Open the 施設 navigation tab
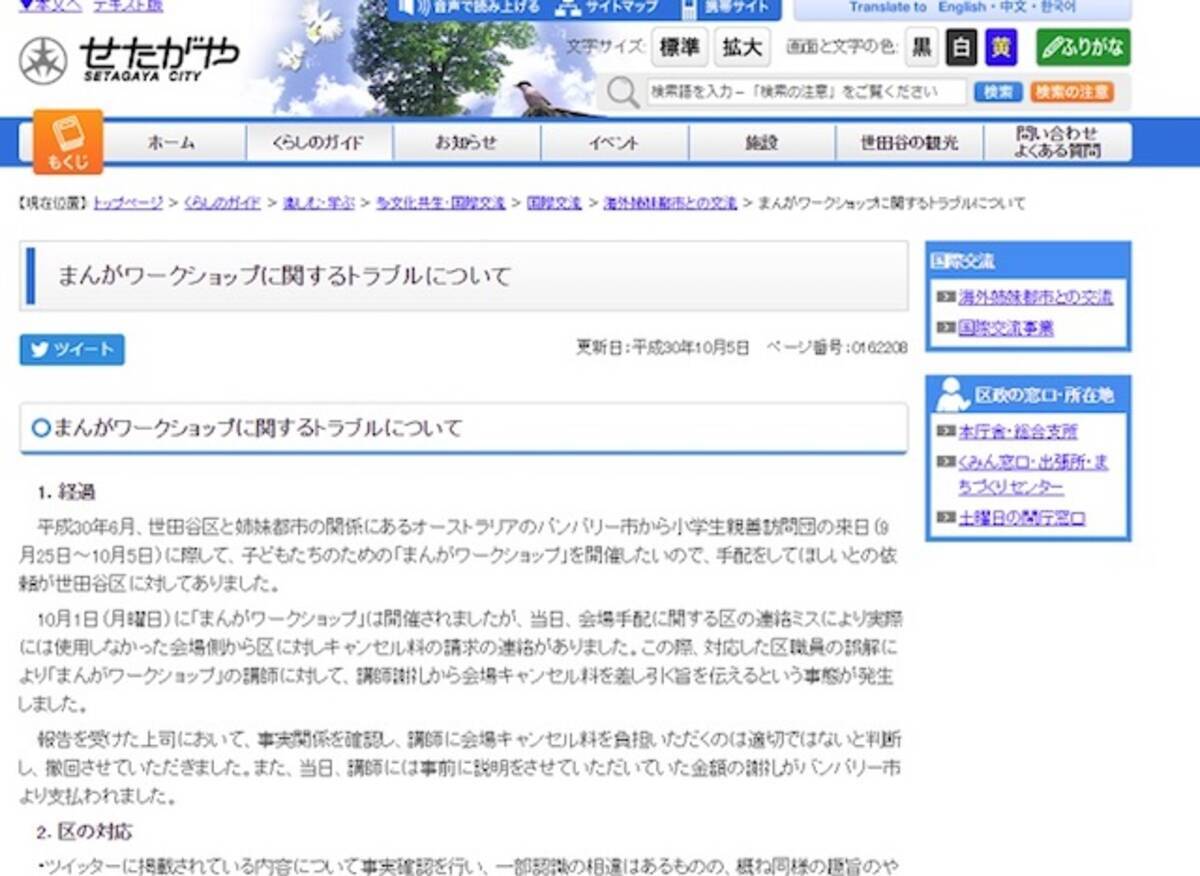Screen dimensions: 1200x876 [761, 142]
